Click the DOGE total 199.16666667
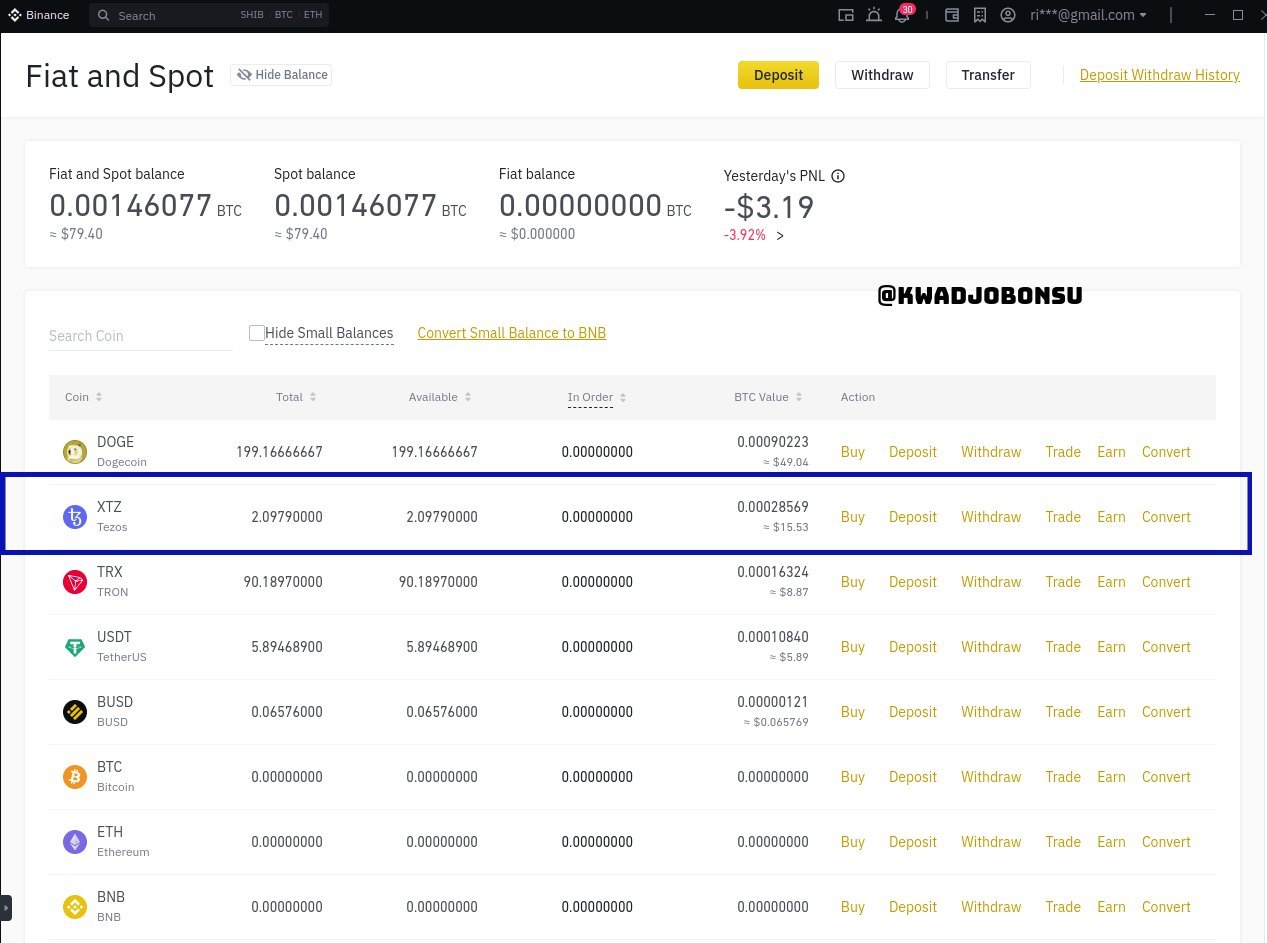The image size is (1267, 943). pos(279,452)
